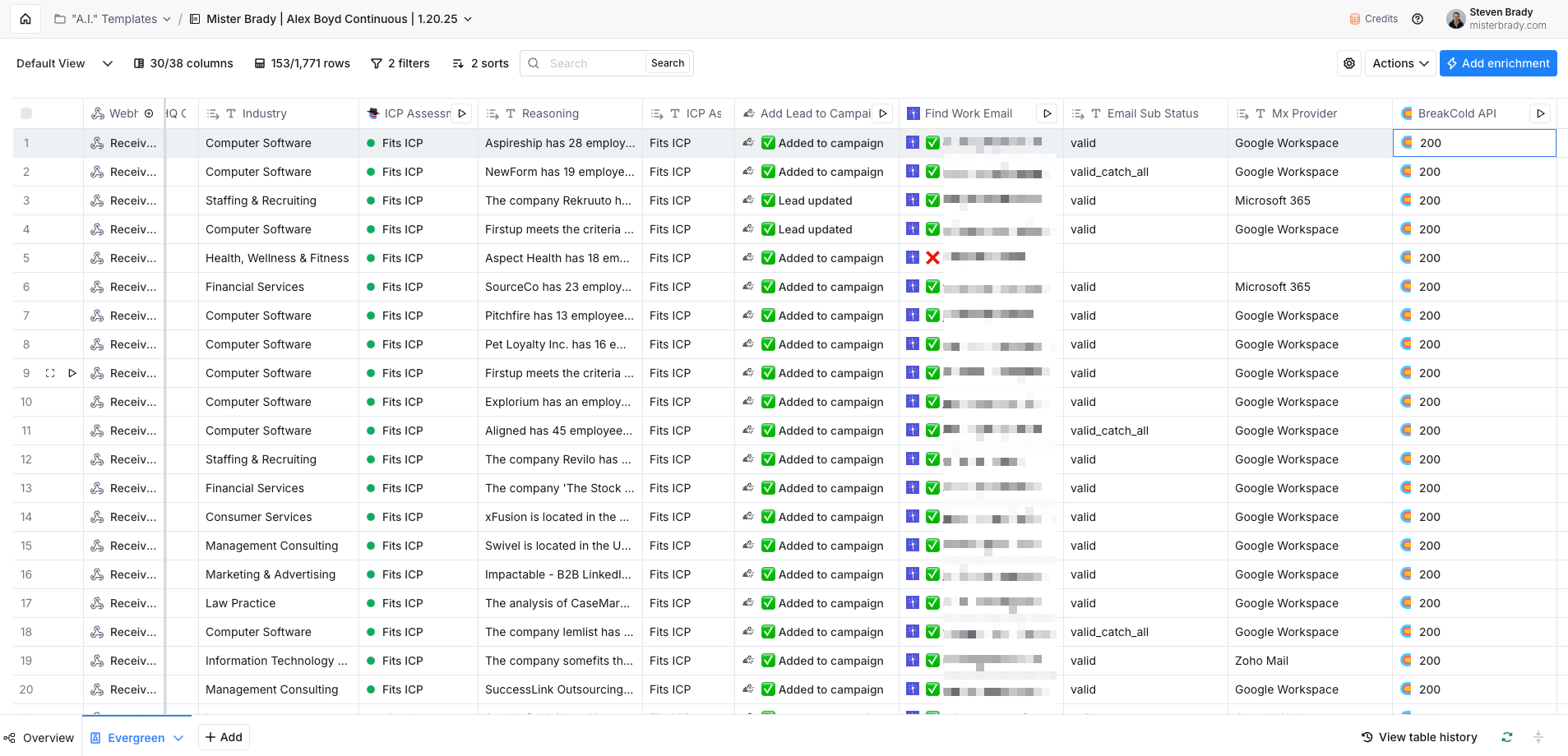Open the 30/38 columns selector
Image resolution: width=1568 pixels, height=756 pixels.
183,63
